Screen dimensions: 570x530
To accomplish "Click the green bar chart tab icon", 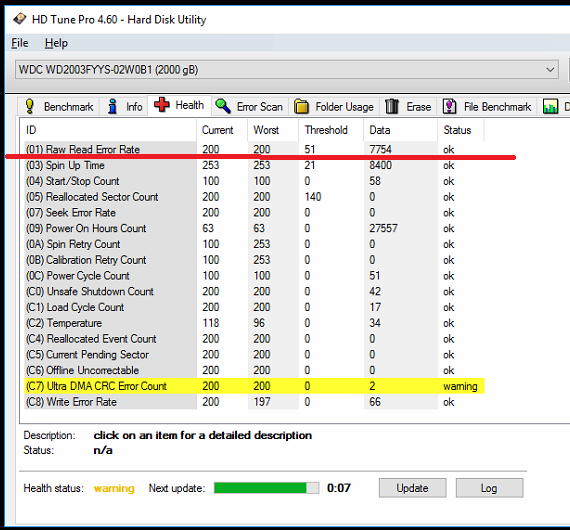I will [x=550, y=107].
